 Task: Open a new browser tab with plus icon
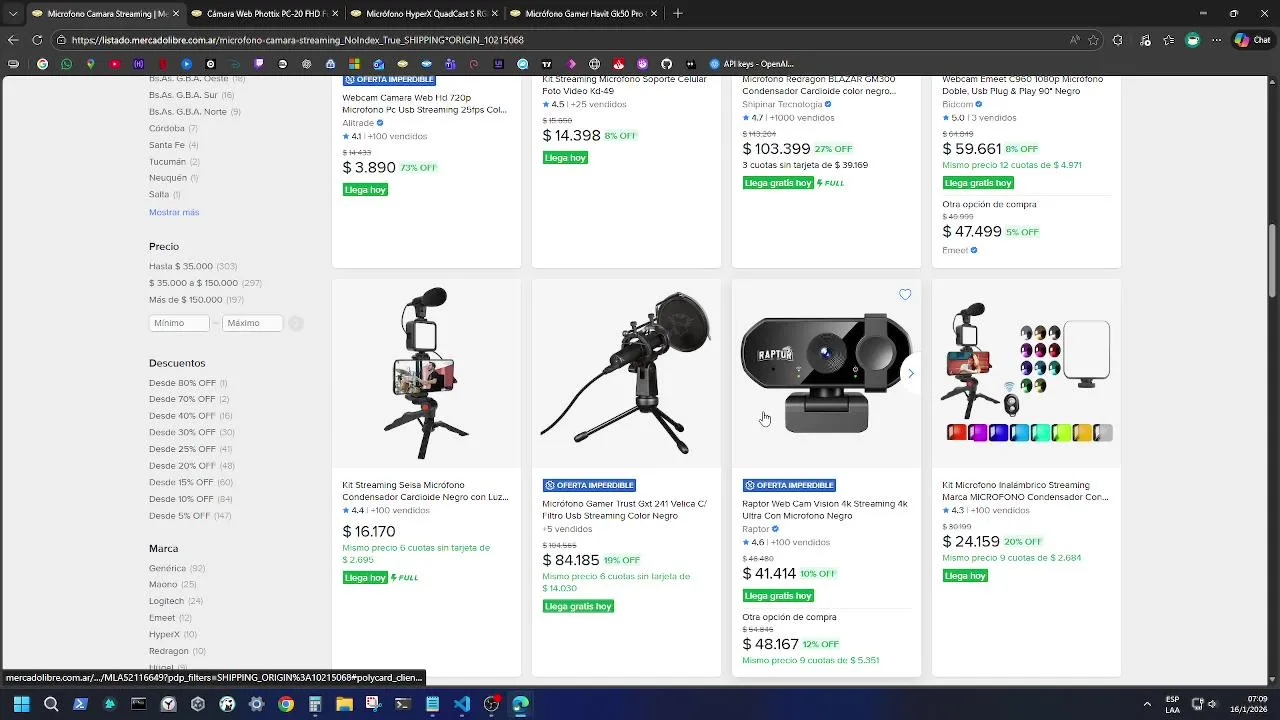point(678,13)
